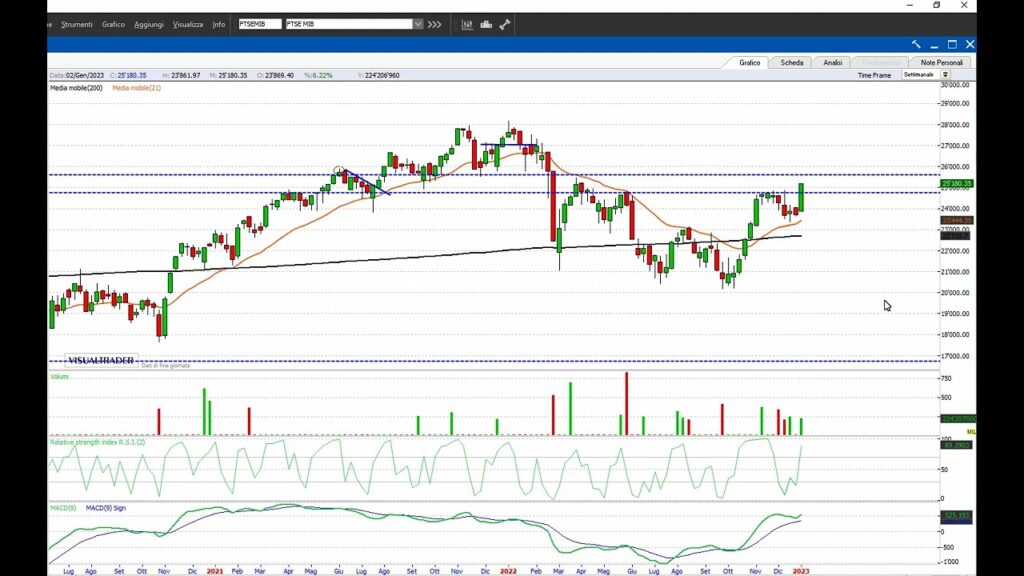Click the MACD(9) Sign label

pos(106,508)
